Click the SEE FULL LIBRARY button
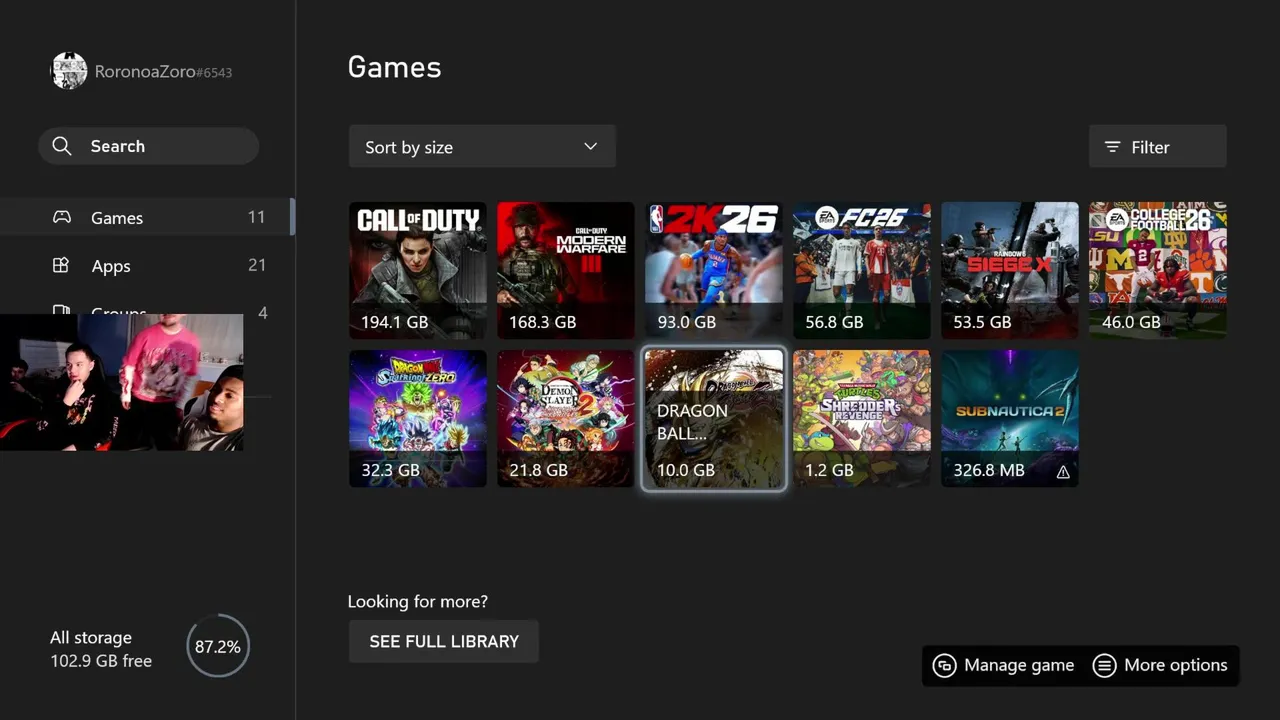Viewport: 1280px width, 720px height. pyautogui.click(x=444, y=641)
